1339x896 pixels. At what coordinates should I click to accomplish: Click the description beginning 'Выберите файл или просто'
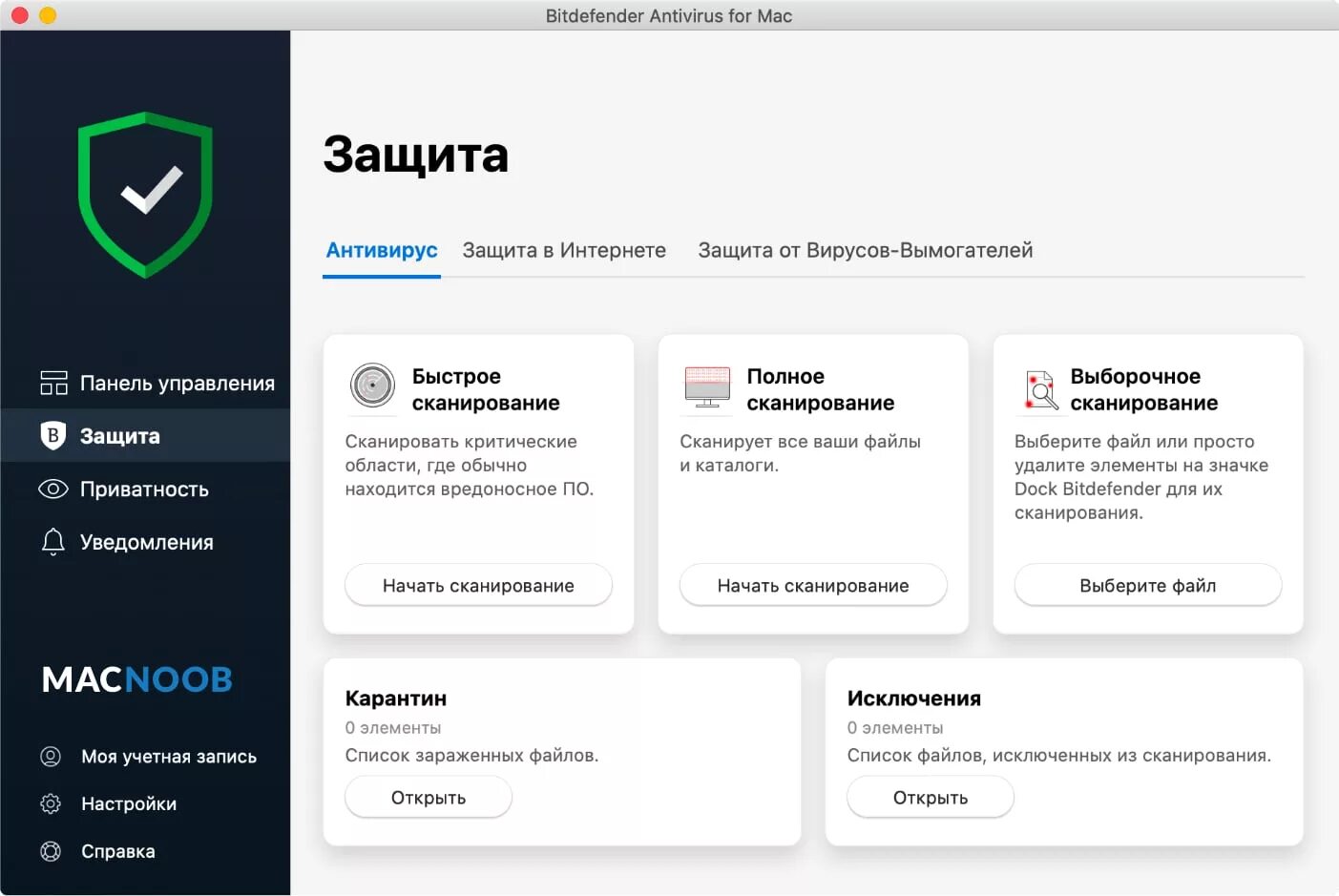tap(1141, 477)
